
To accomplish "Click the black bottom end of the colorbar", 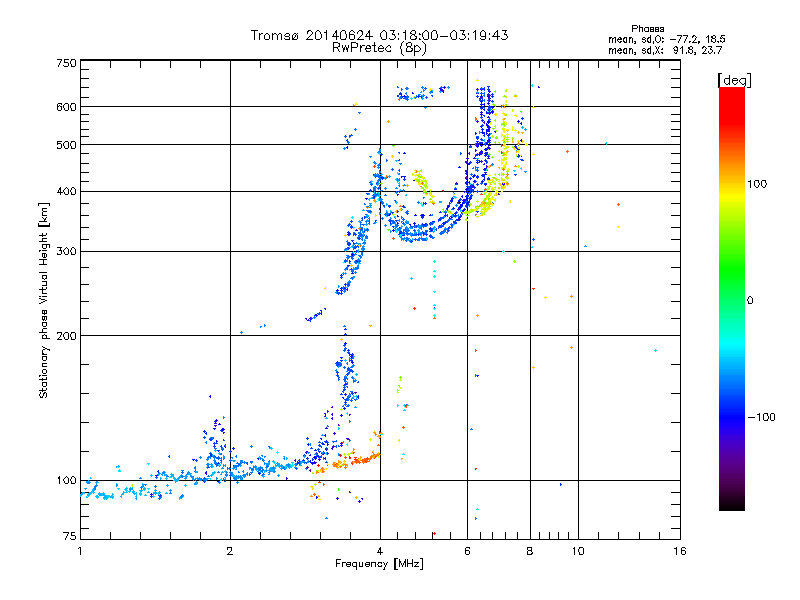I will pos(732,503).
